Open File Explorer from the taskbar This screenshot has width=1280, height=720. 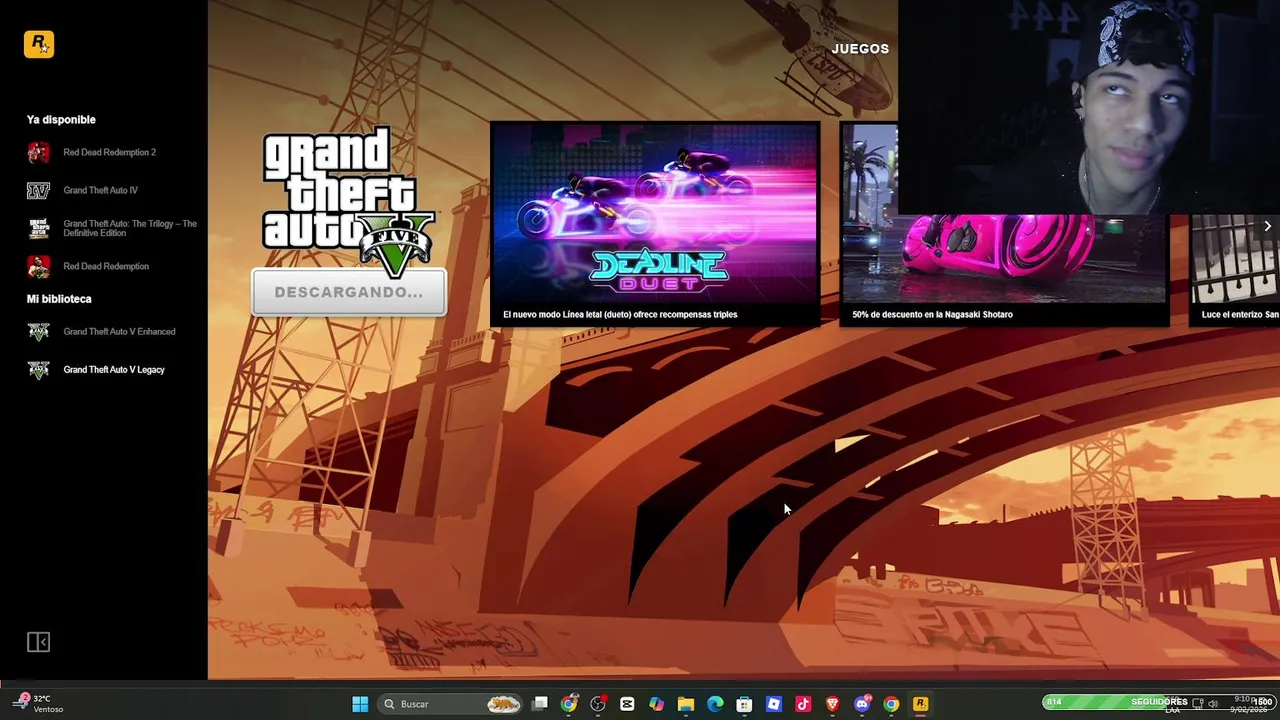pos(686,704)
